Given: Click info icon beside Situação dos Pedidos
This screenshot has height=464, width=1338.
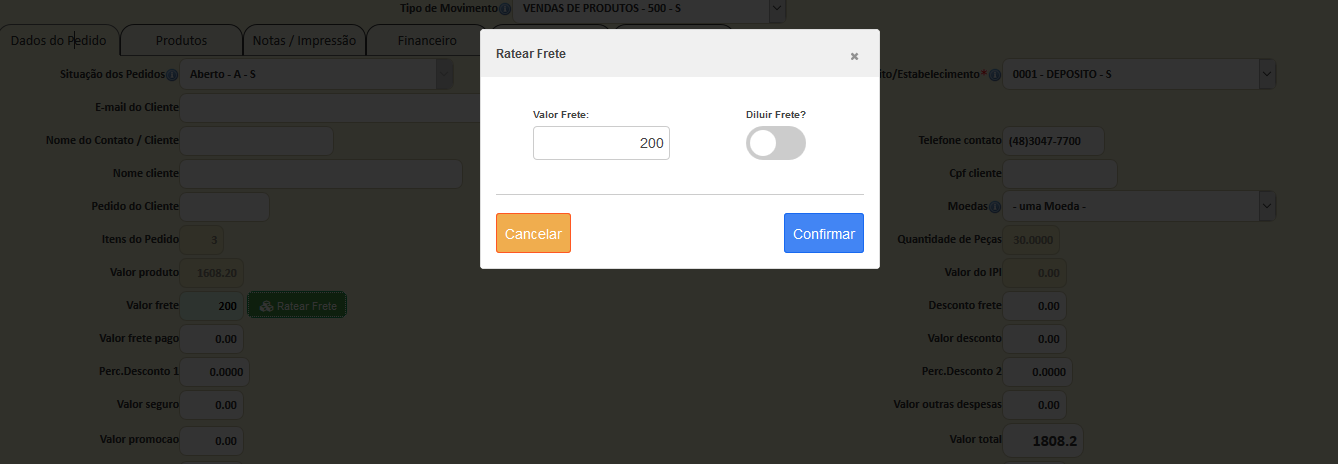Looking at the screenshot, I should 172,75.
